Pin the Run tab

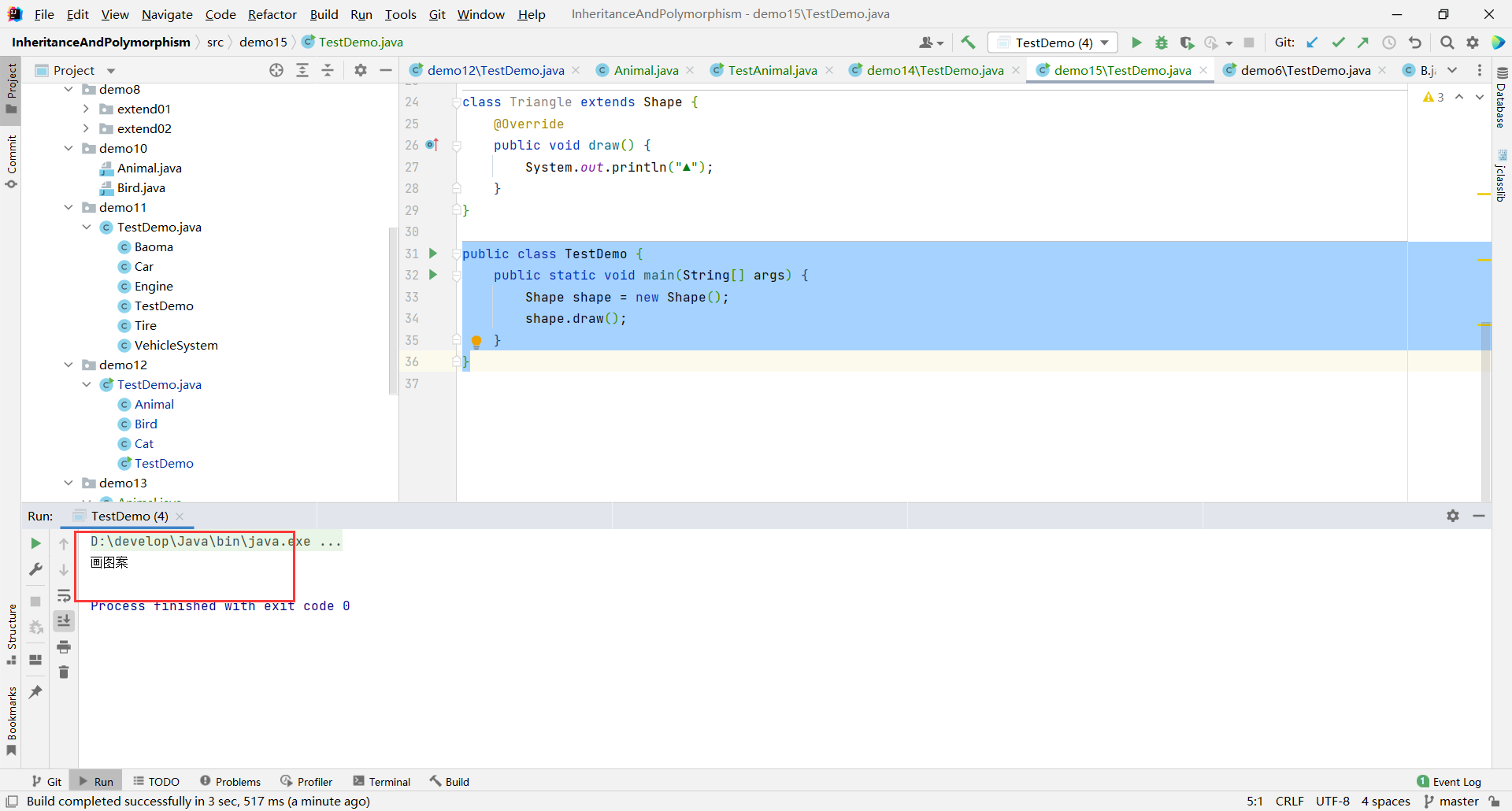(35, 692)
